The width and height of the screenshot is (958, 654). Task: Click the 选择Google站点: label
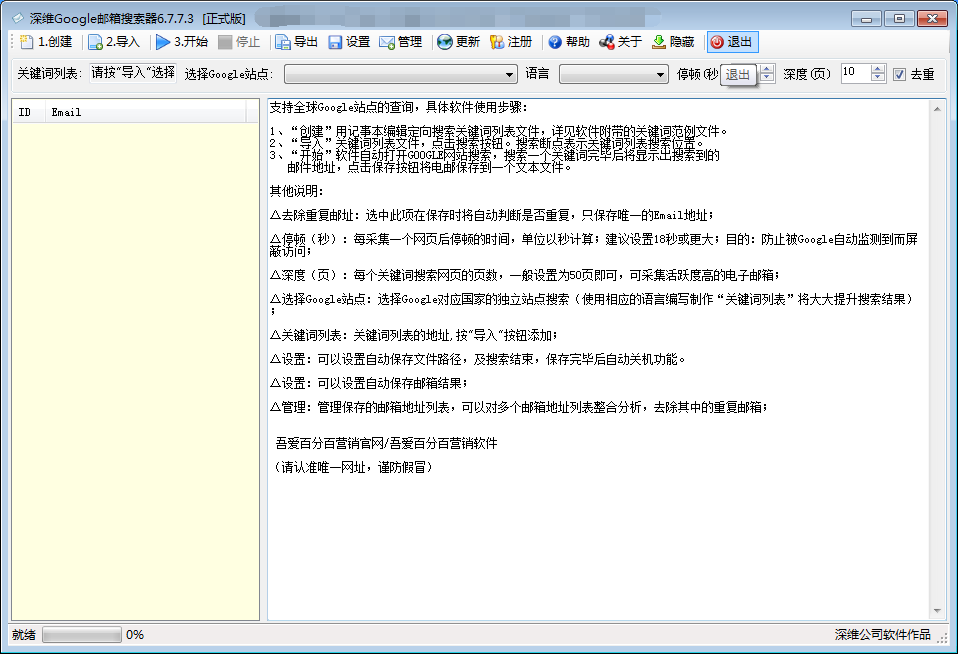click(229, 75)
